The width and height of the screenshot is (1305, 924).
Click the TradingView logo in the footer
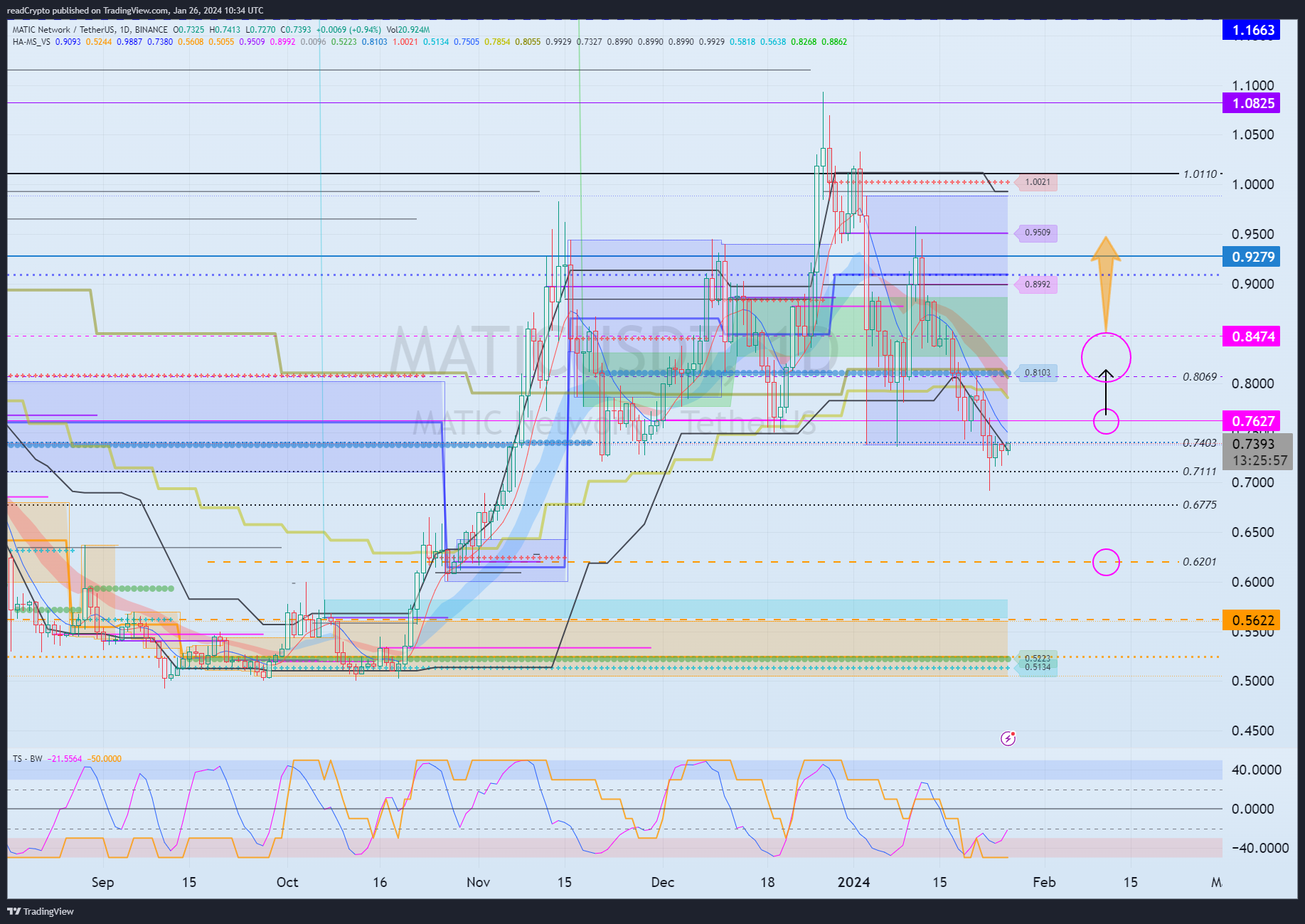click(x=41, y=911)
